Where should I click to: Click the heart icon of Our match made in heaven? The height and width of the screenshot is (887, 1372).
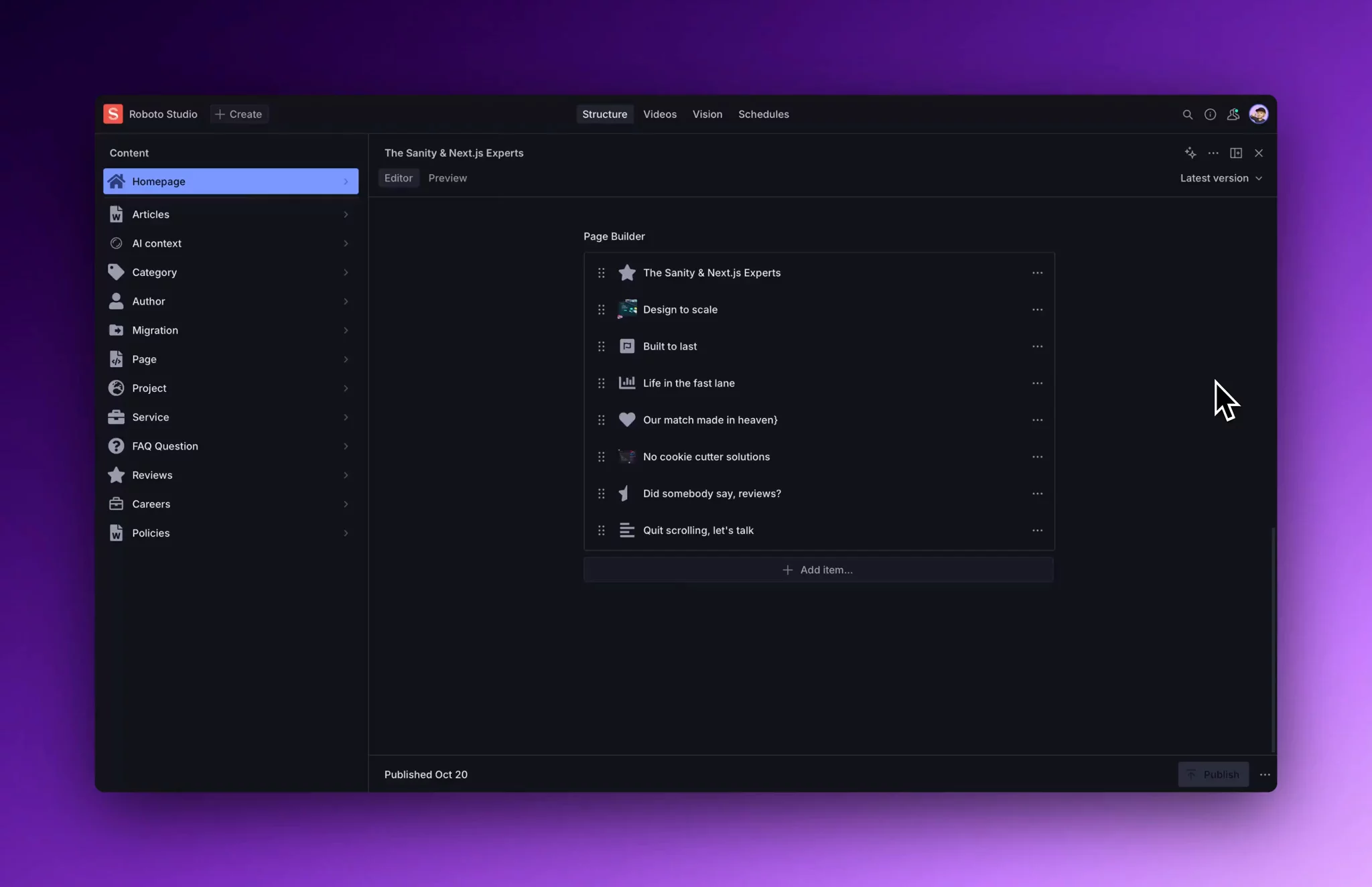[x=627, y=420]
